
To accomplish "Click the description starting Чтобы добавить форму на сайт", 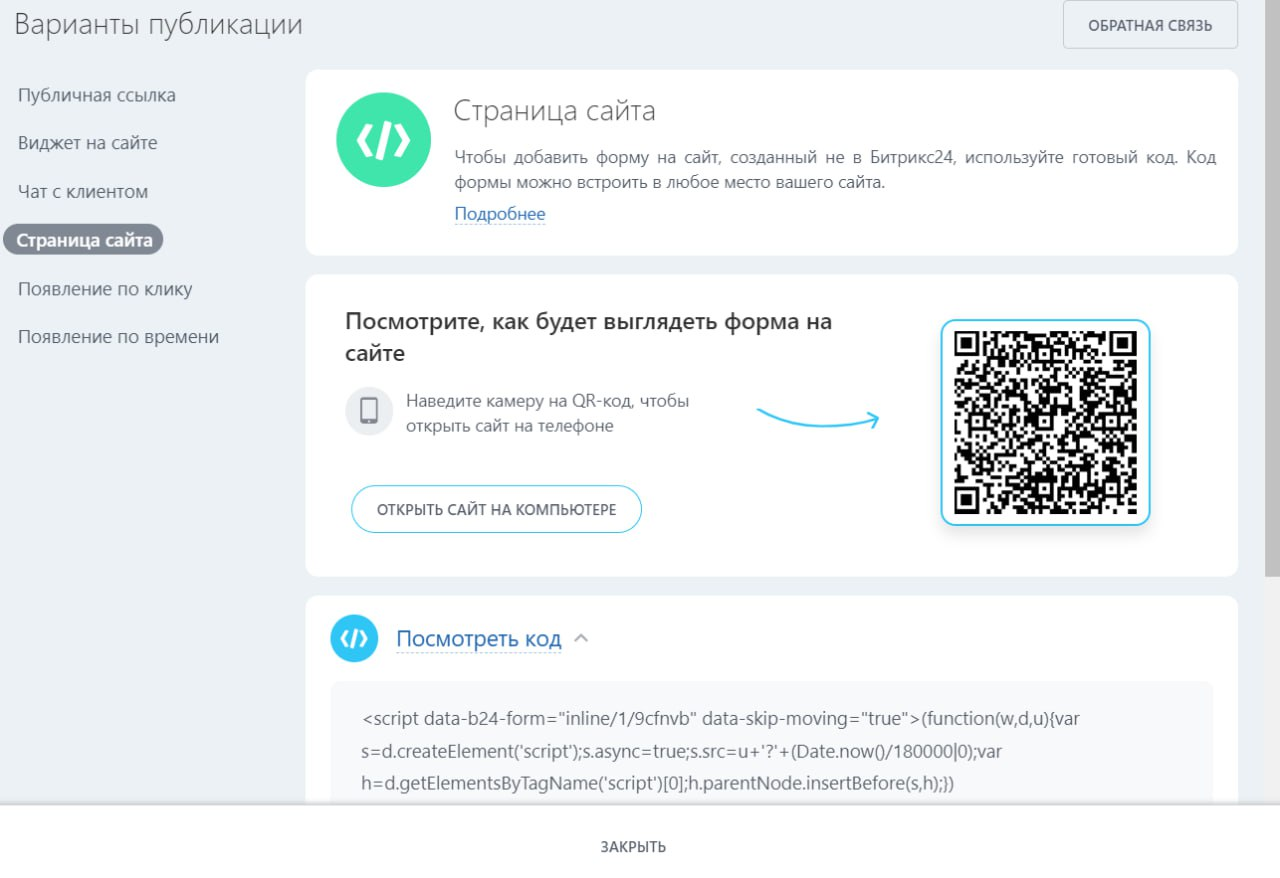I will click(x=835, y=170).
